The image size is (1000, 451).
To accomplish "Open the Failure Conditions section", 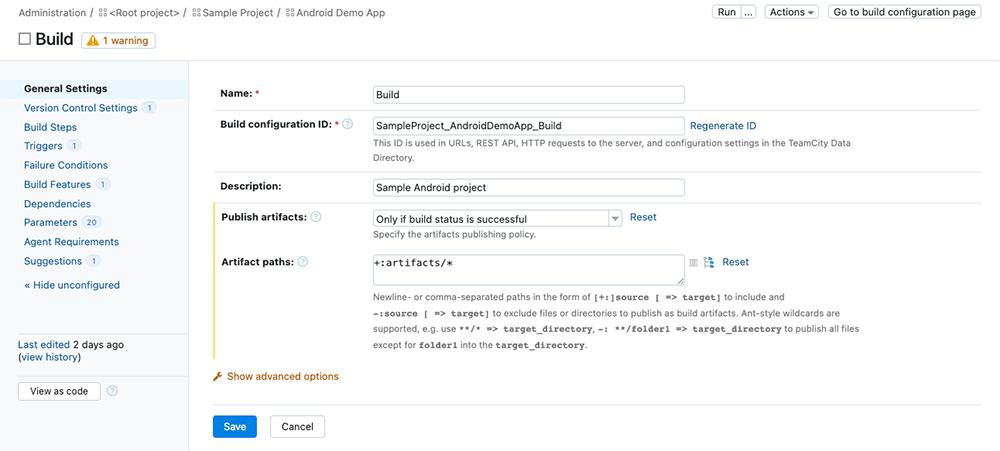I will click(x=66, y=165).
